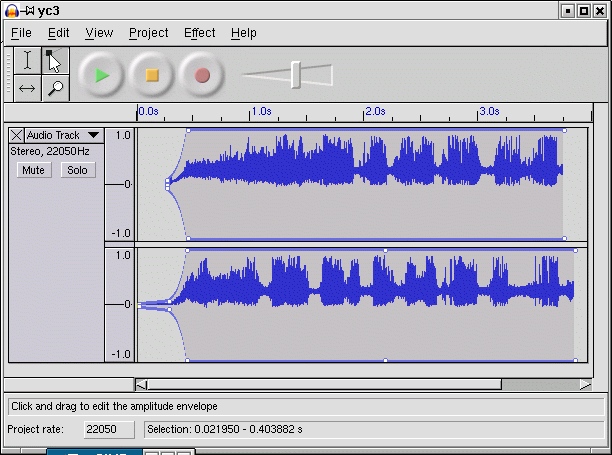Click the Project rate 22050 field
The height and width of the screenshot is (455, 612).
click(x=102, y=429)
